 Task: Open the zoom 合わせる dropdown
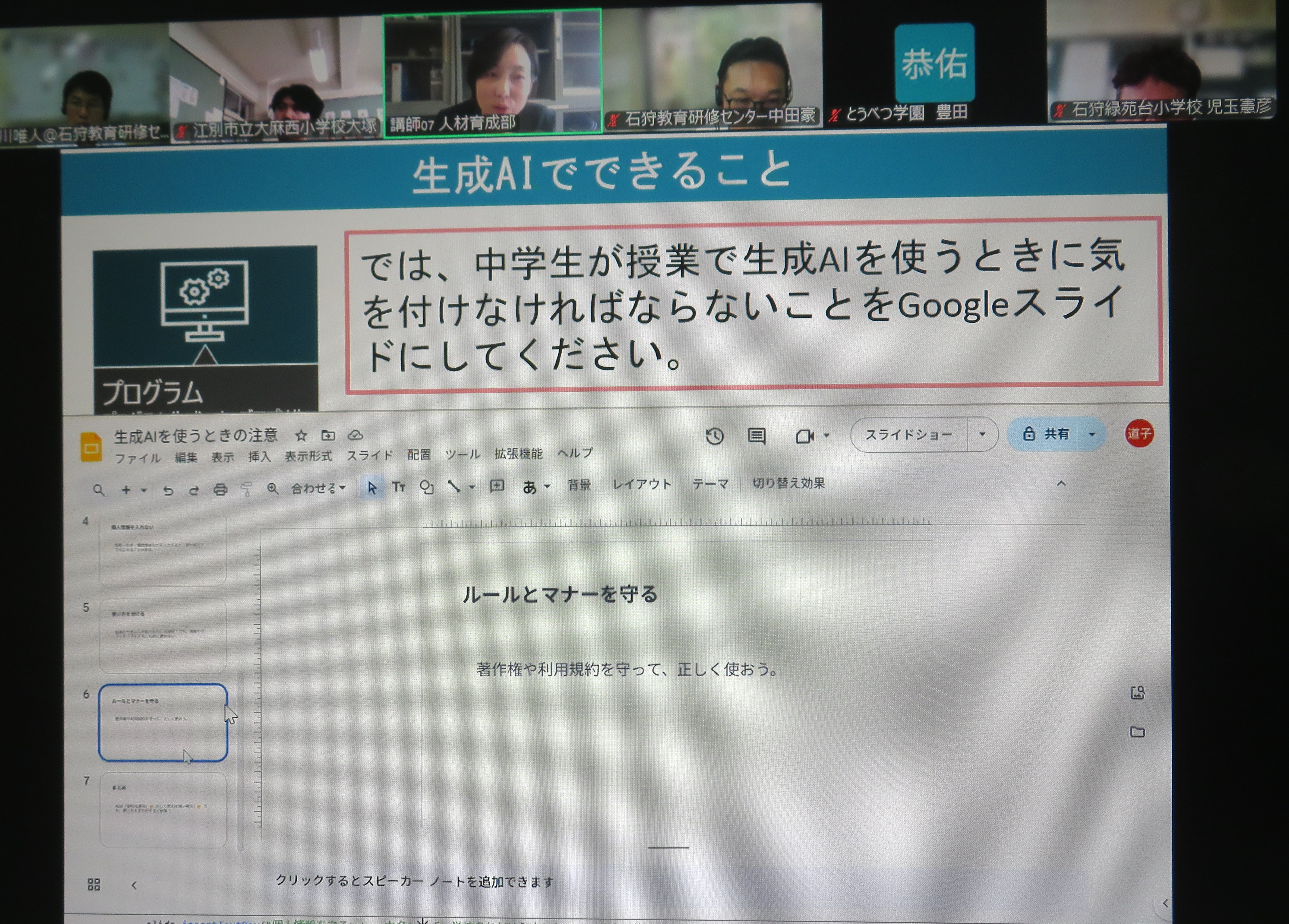click(x=318, y=488)
